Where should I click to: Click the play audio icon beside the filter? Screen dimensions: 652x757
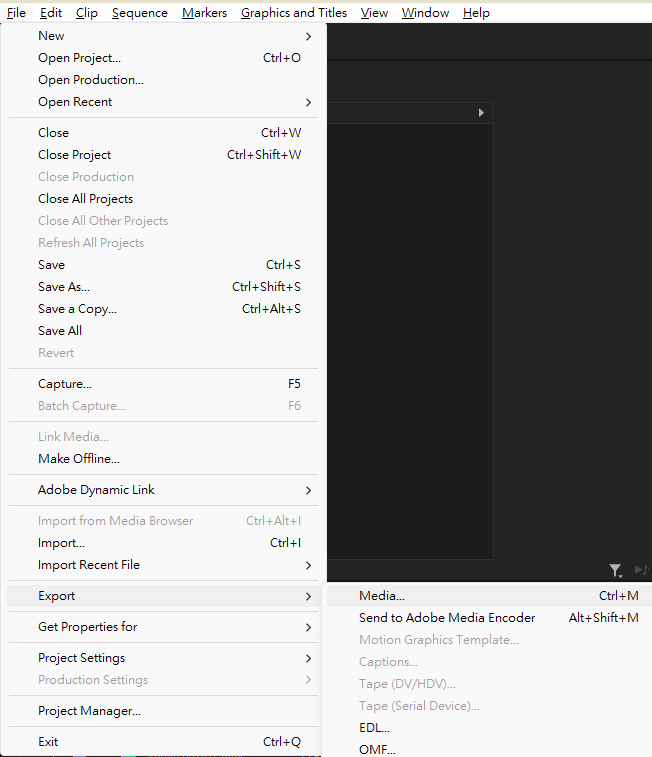(x=642, y=570)
